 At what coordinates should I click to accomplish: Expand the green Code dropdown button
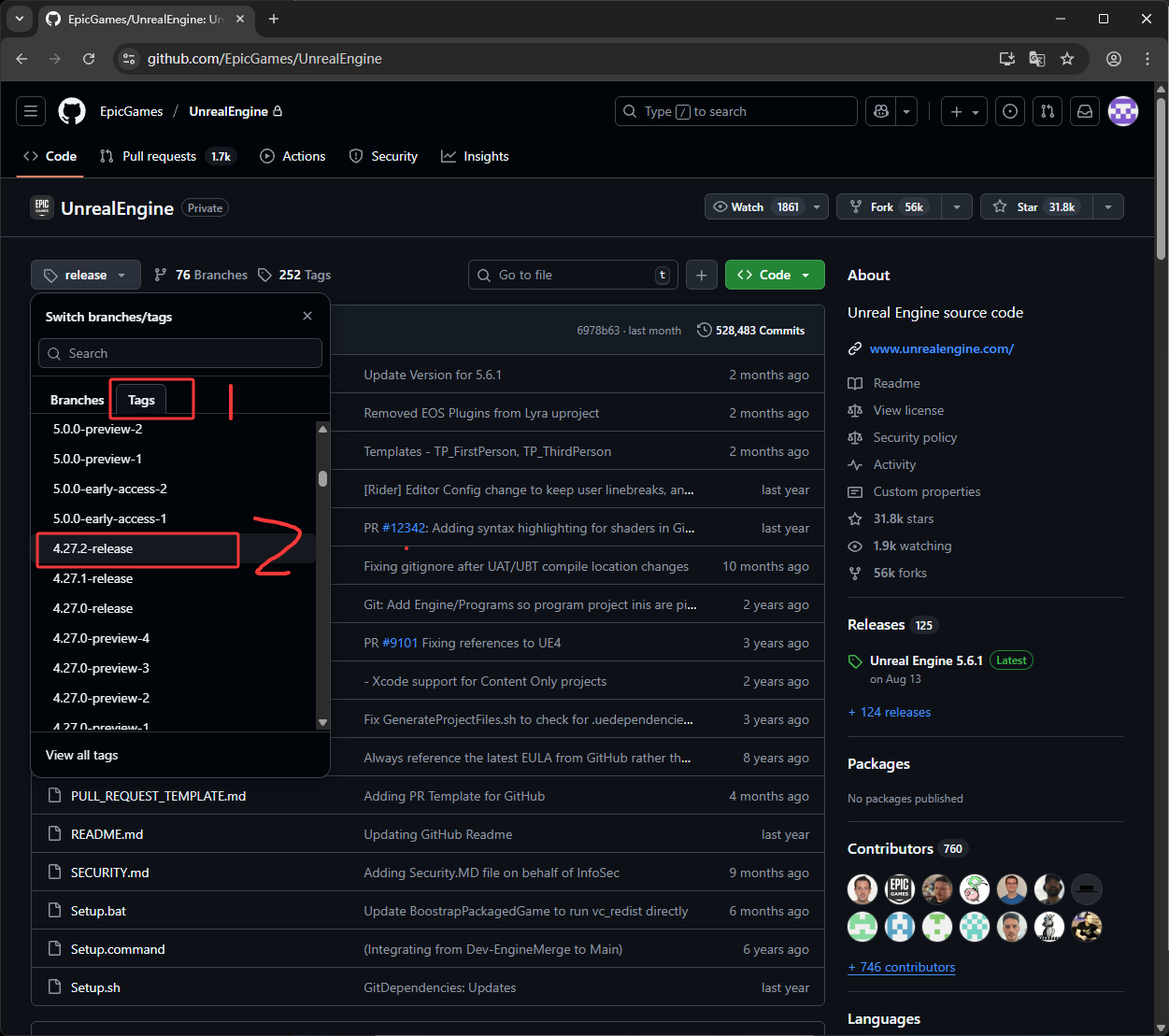[x=775, y=275]
